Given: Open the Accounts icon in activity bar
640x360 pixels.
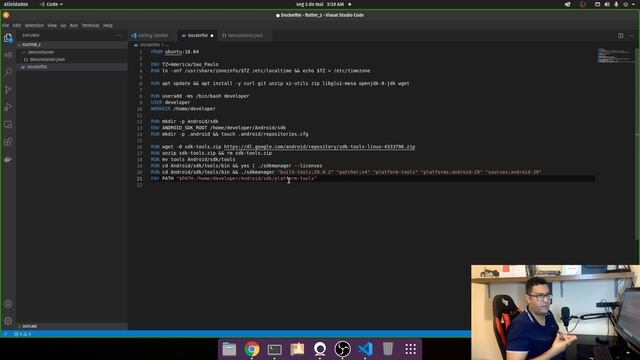Looking at the screenshot, I should tap(8, 304).
